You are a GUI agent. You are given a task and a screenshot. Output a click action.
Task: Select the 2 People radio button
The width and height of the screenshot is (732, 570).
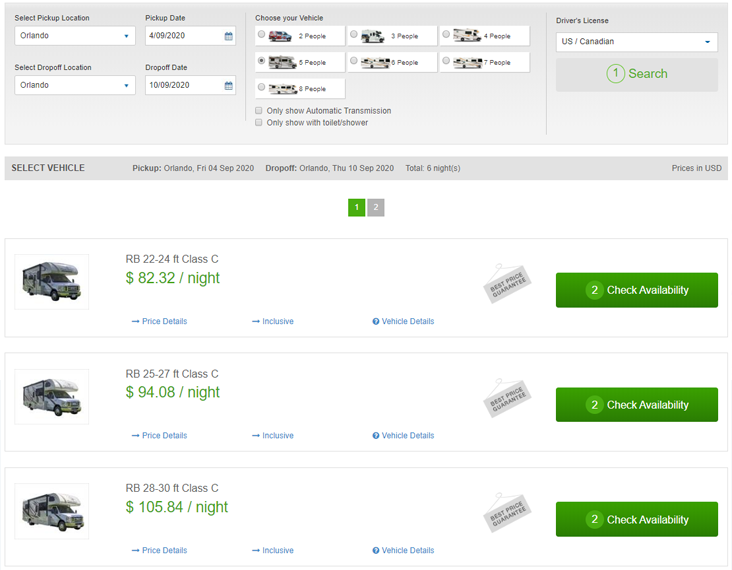click(x=262, y=34)
